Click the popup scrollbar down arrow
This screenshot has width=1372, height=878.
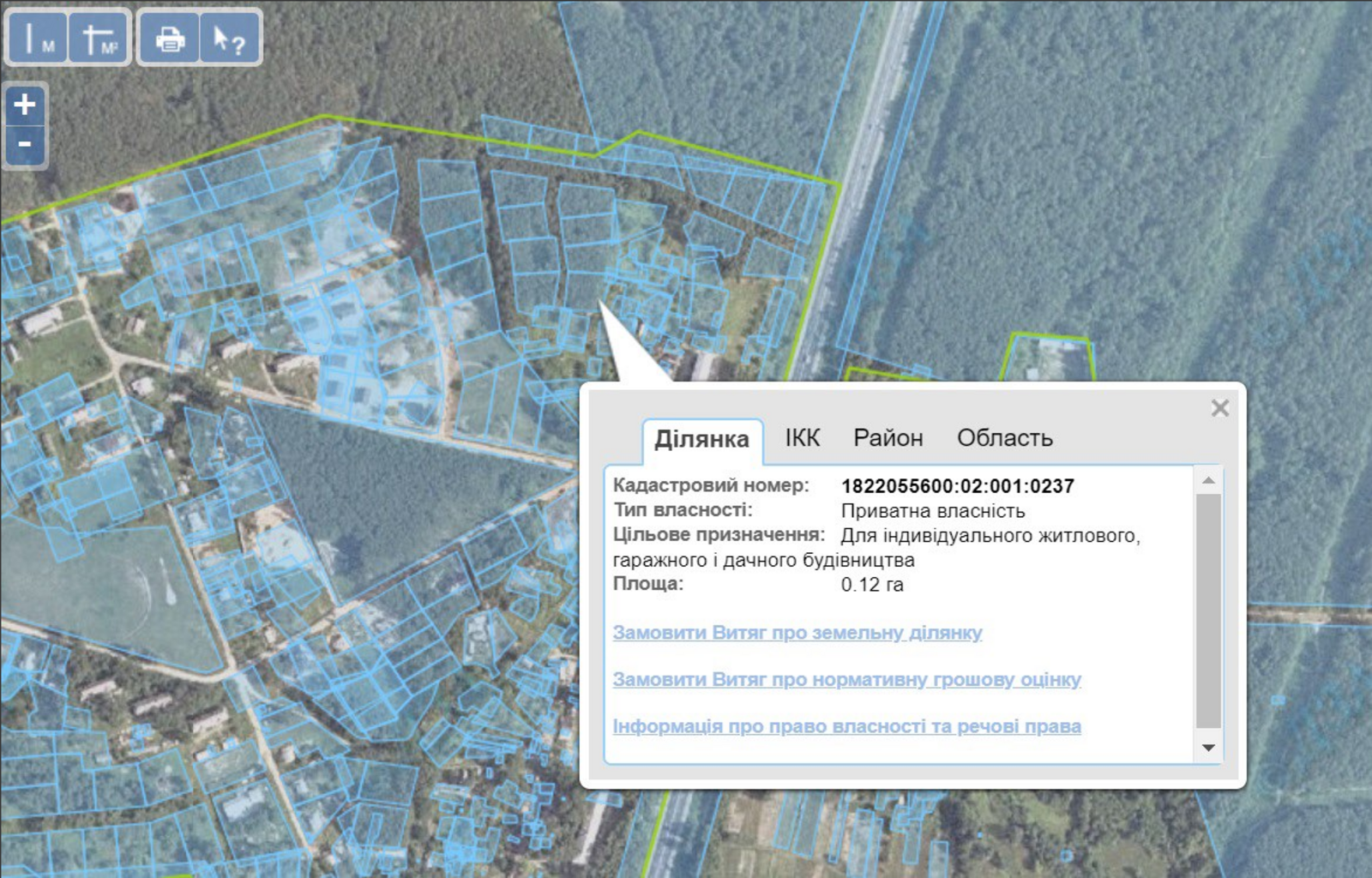click(x=1208, y=748)
